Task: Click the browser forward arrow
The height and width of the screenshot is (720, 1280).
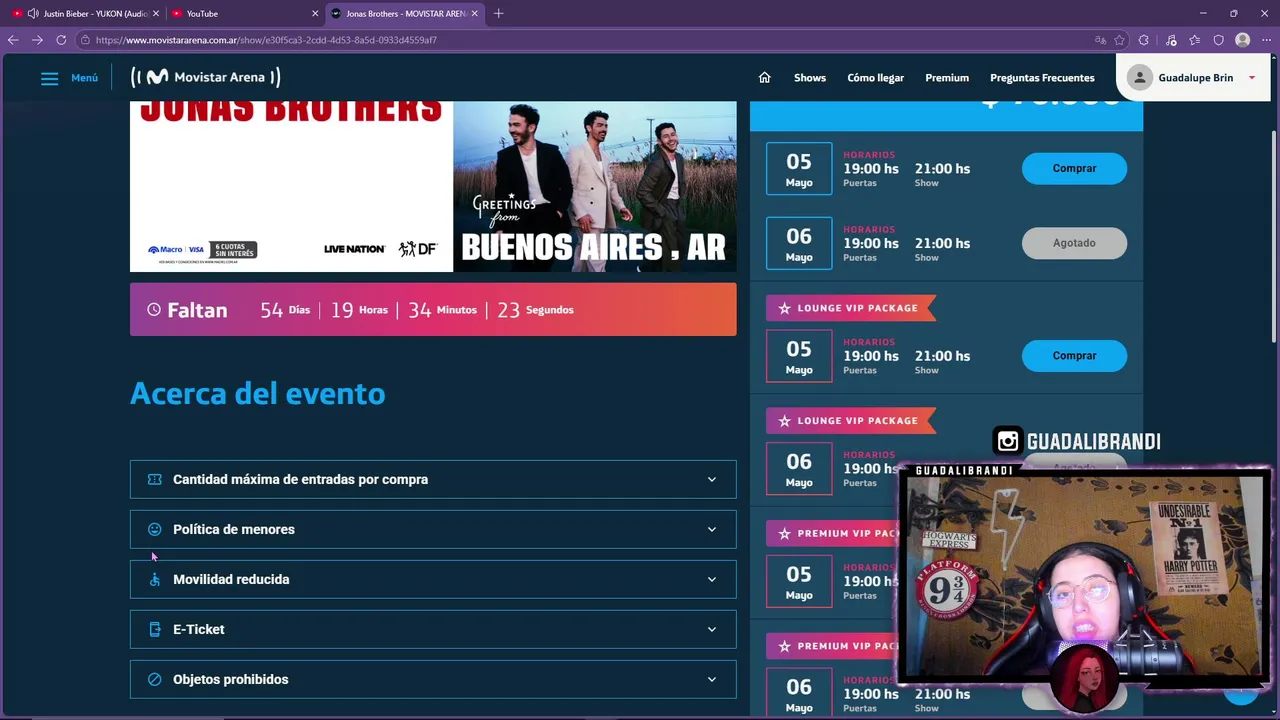Action: (x=37, y=40)
